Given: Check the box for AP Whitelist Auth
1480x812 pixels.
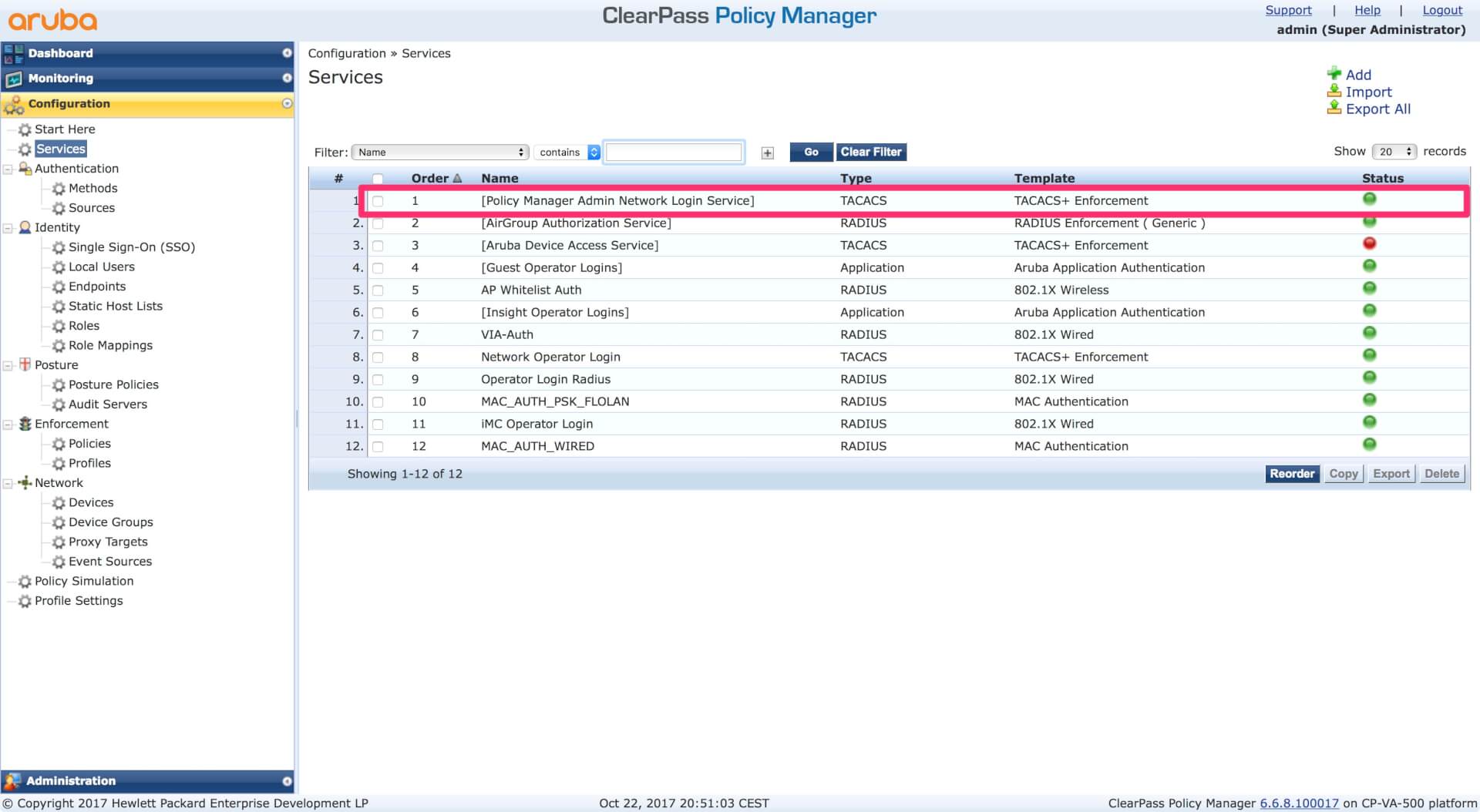Looking at the screenshot, I should click(x=378, y=290).
